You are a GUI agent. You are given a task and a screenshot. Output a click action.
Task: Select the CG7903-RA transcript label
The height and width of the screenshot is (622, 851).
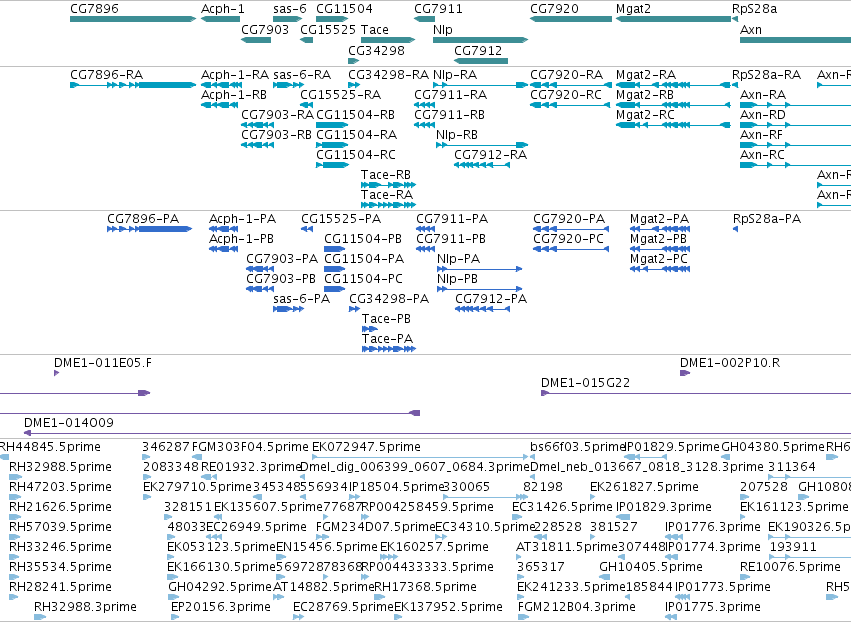(x=277, y=115)
